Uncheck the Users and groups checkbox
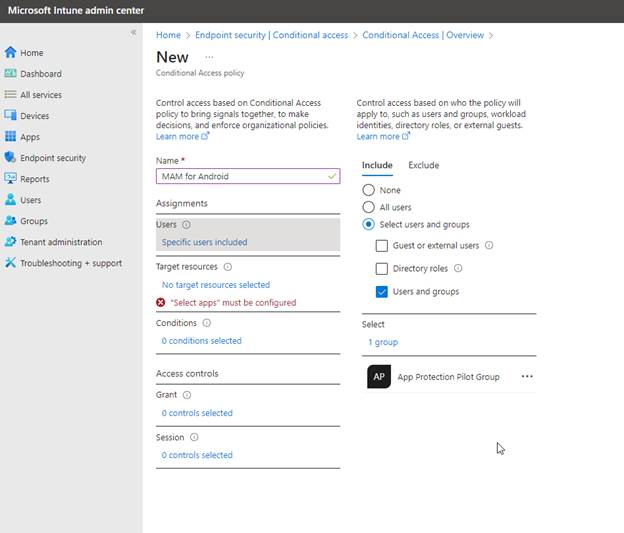This screenshot has width=624, height=533. click(x=382, y=292)
